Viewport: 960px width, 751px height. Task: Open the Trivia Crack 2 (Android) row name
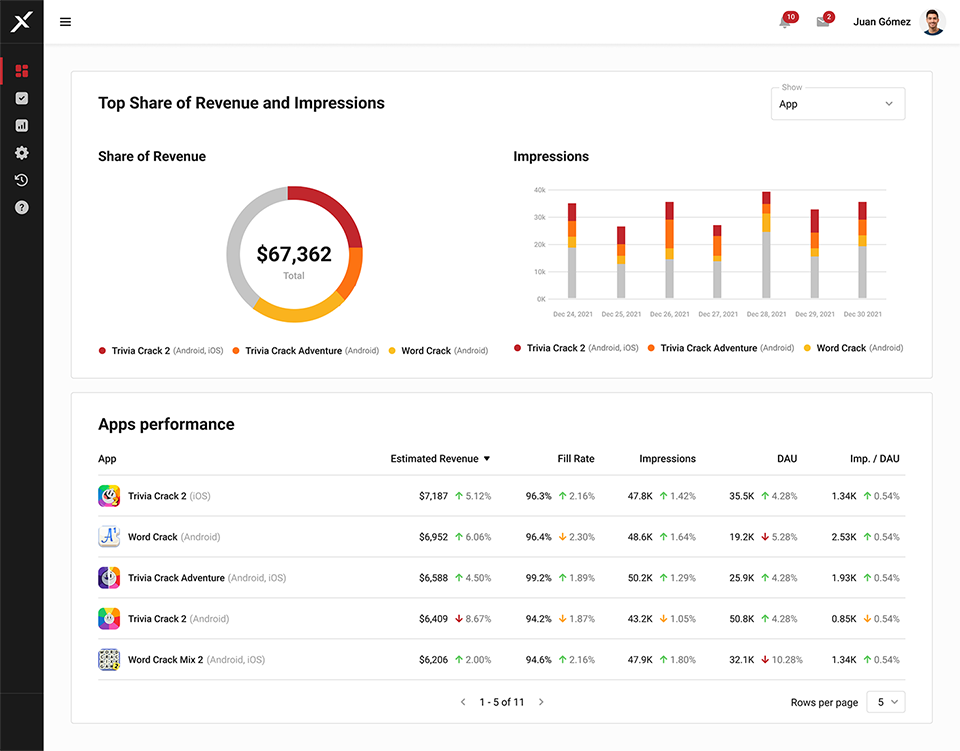178,619
